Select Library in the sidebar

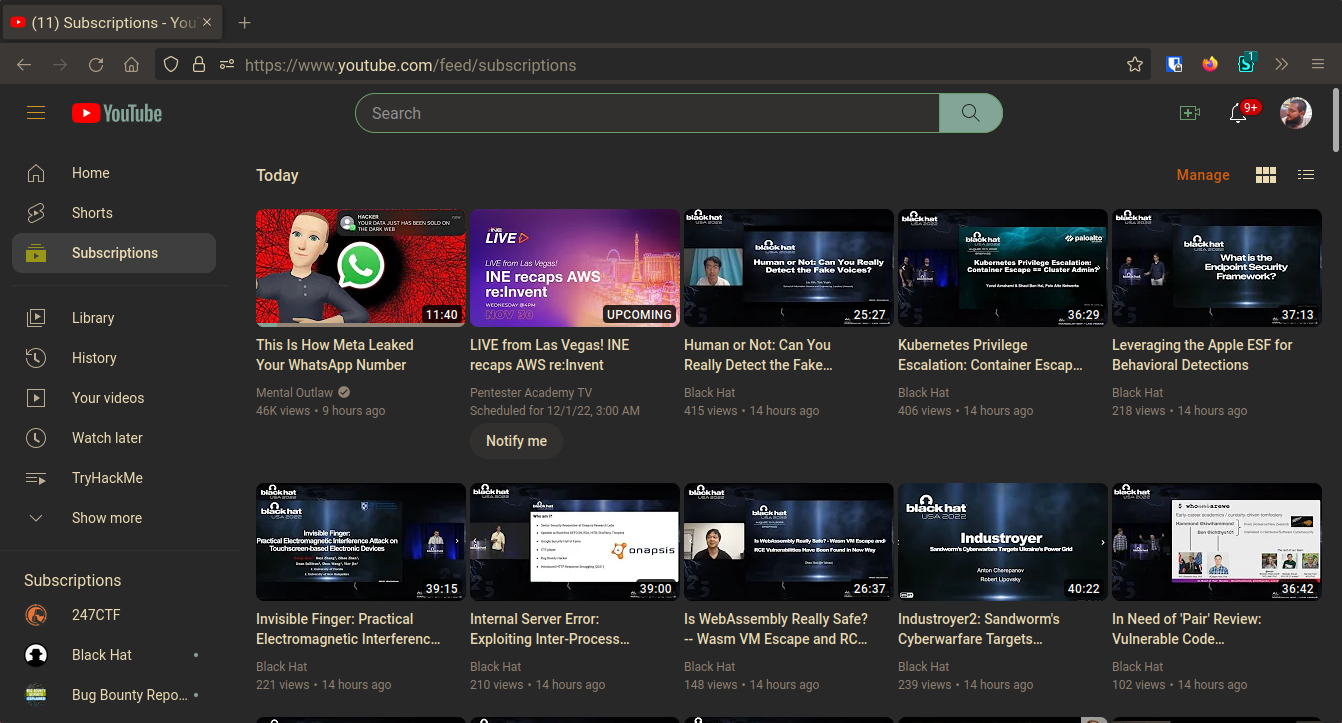114,318
